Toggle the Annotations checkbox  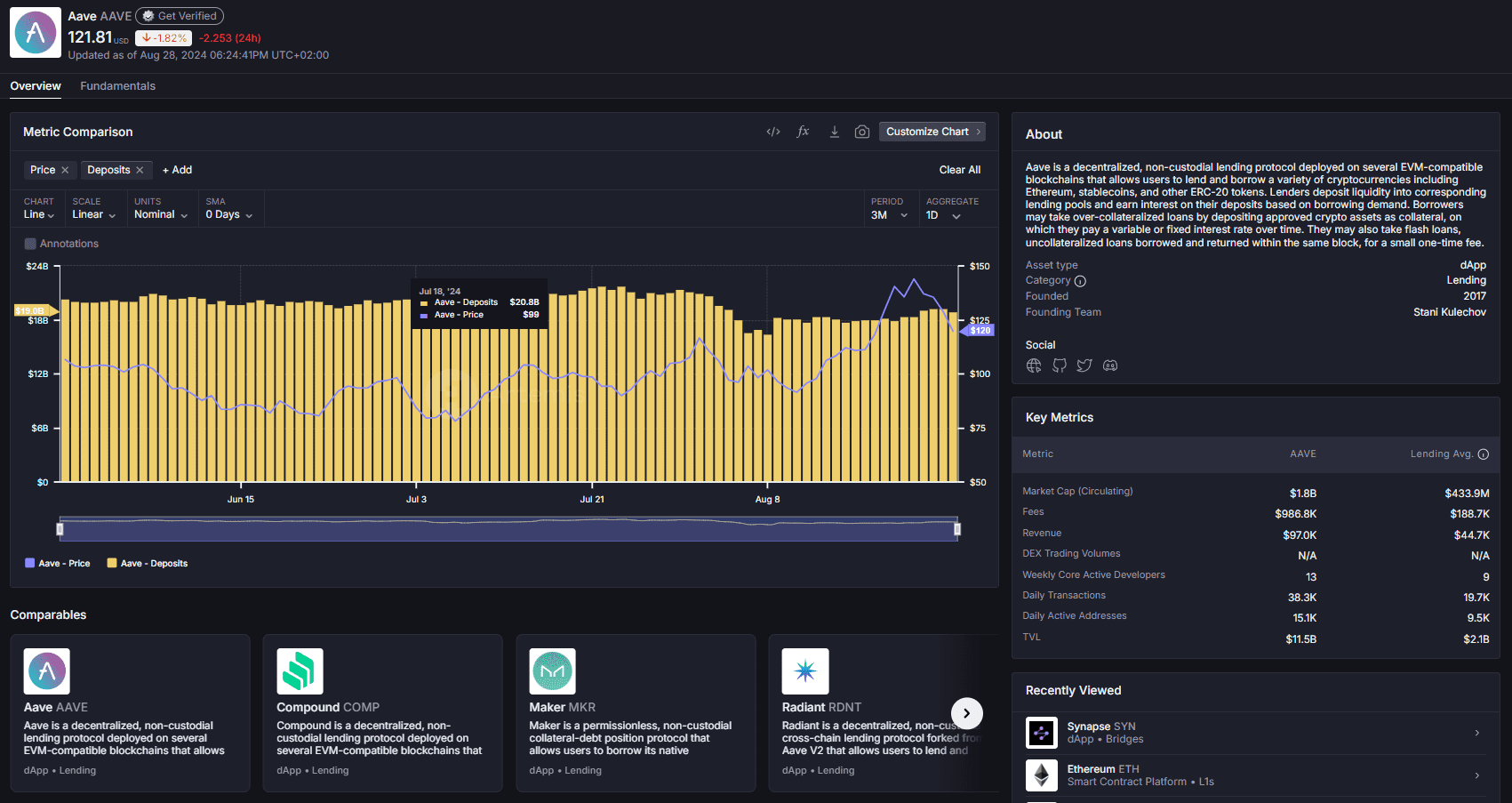tap(30, 244)
